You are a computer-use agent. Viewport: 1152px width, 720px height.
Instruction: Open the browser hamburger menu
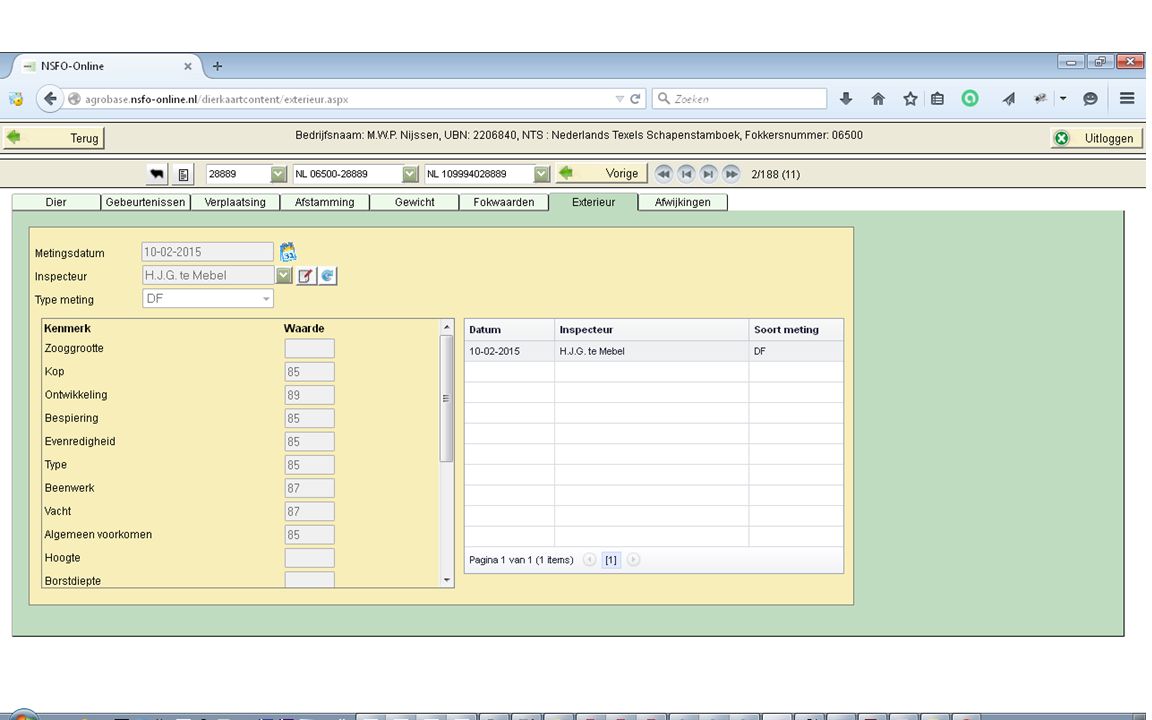1127,98
